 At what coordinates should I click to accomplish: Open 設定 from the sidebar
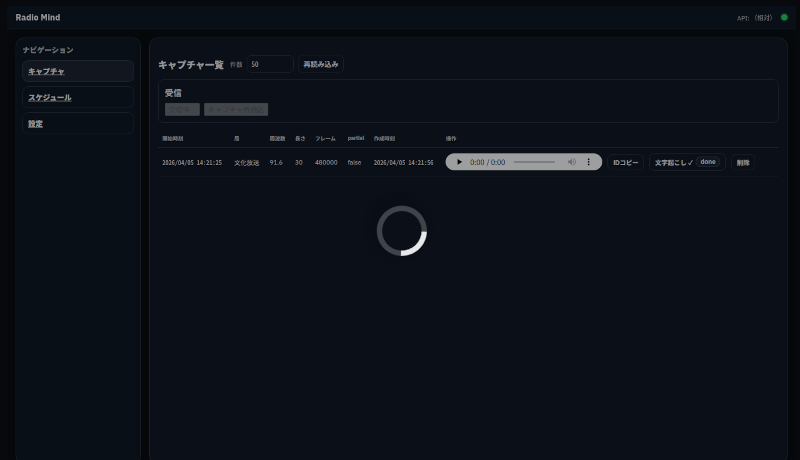tap(78, 123)
